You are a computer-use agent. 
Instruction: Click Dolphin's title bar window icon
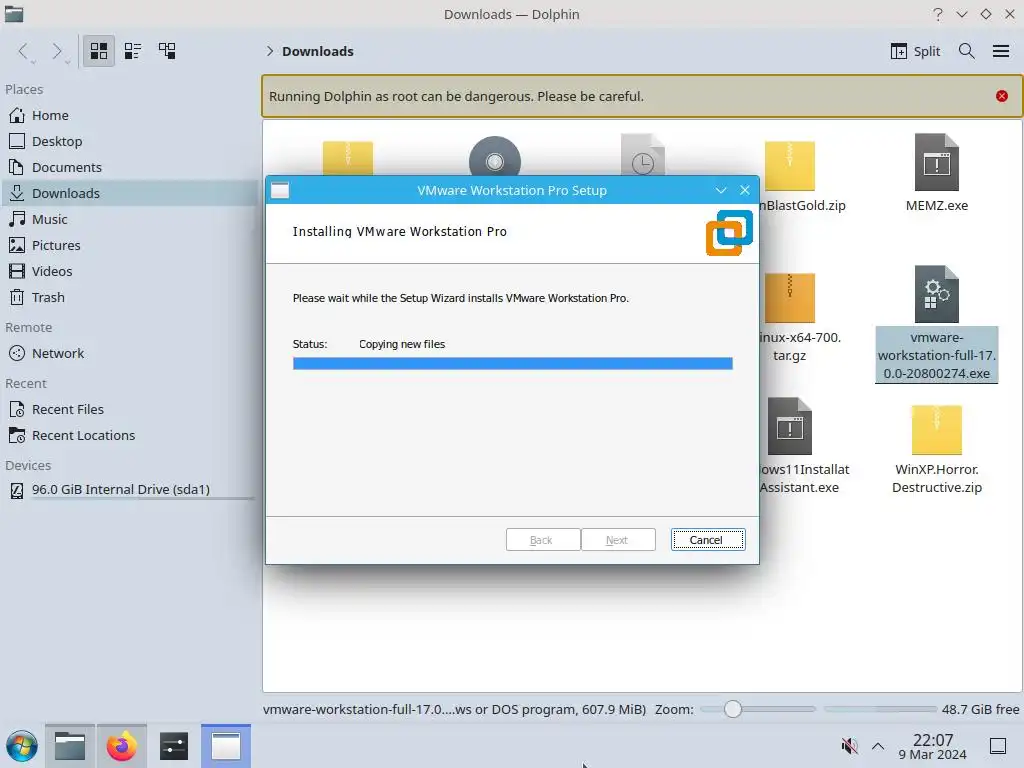click(x=14, y=14)
